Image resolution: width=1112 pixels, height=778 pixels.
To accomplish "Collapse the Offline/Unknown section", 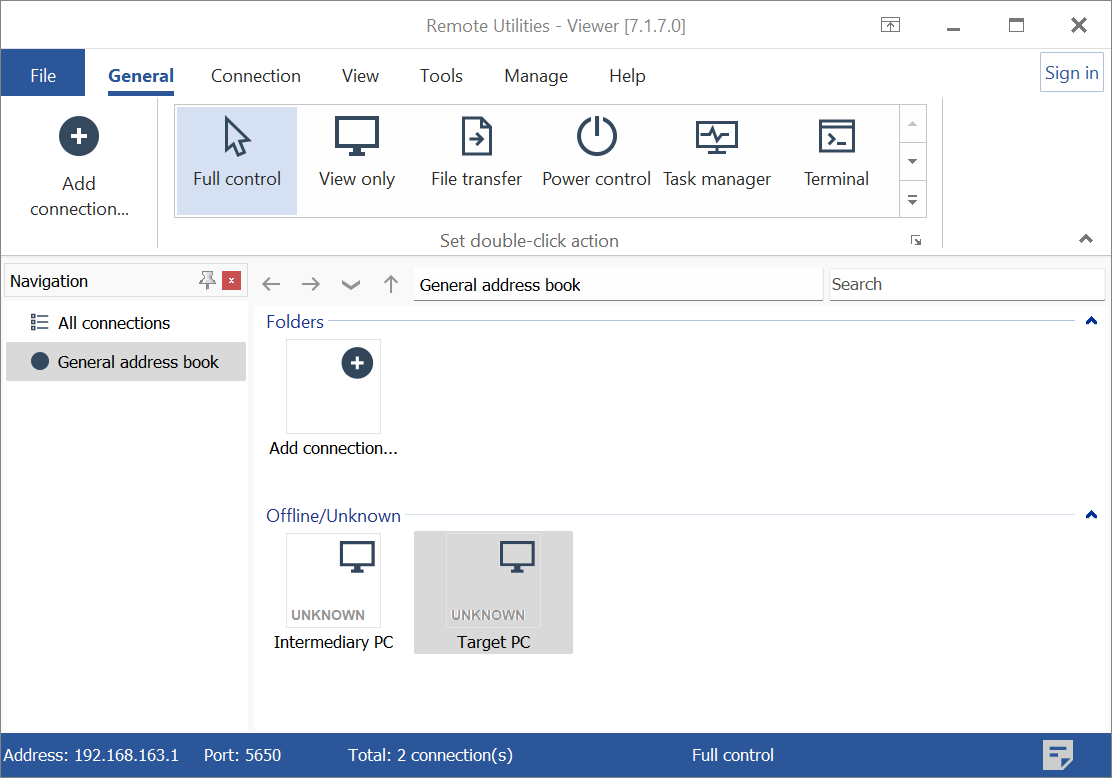I will click(1091, 515).
